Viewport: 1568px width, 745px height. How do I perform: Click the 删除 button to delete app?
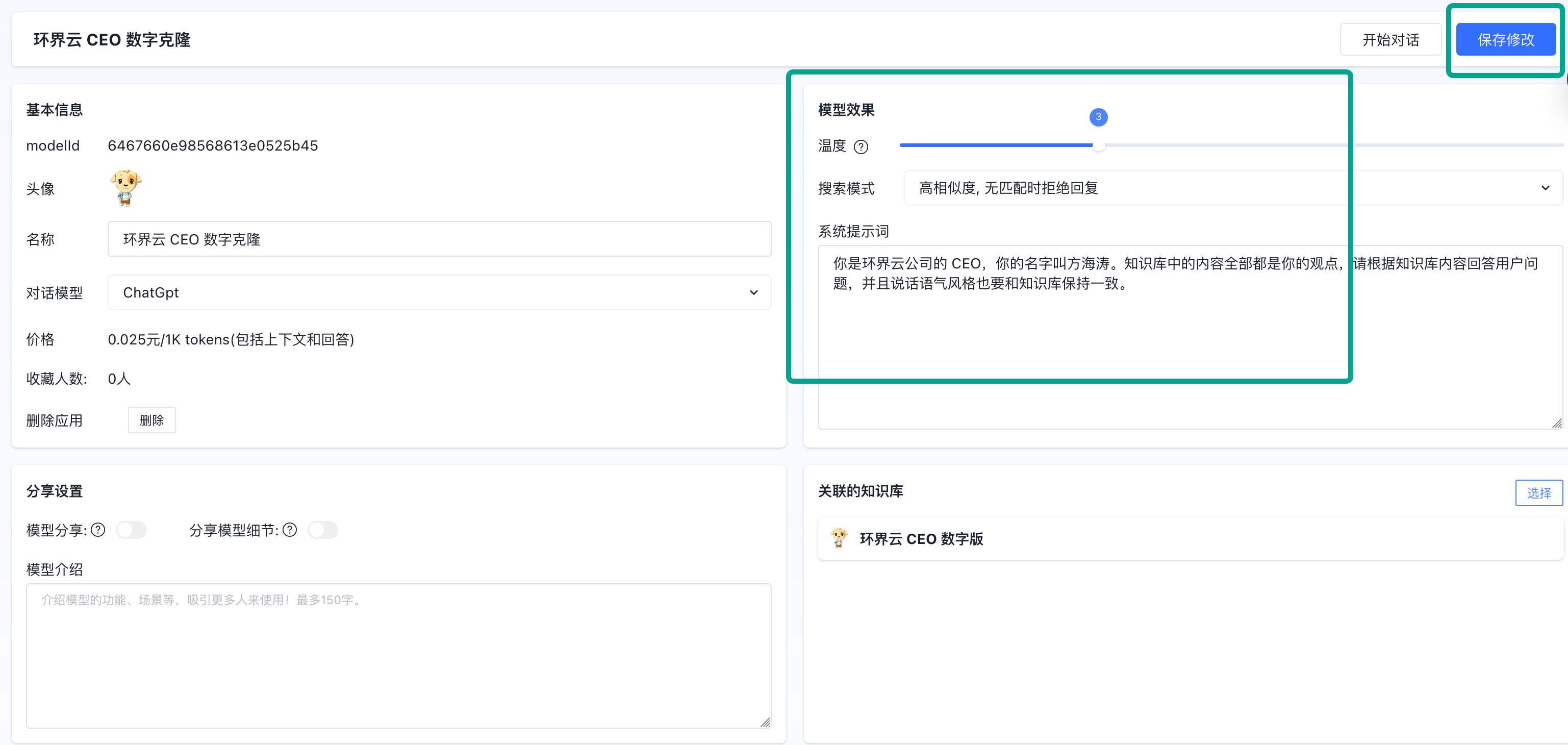151,420
